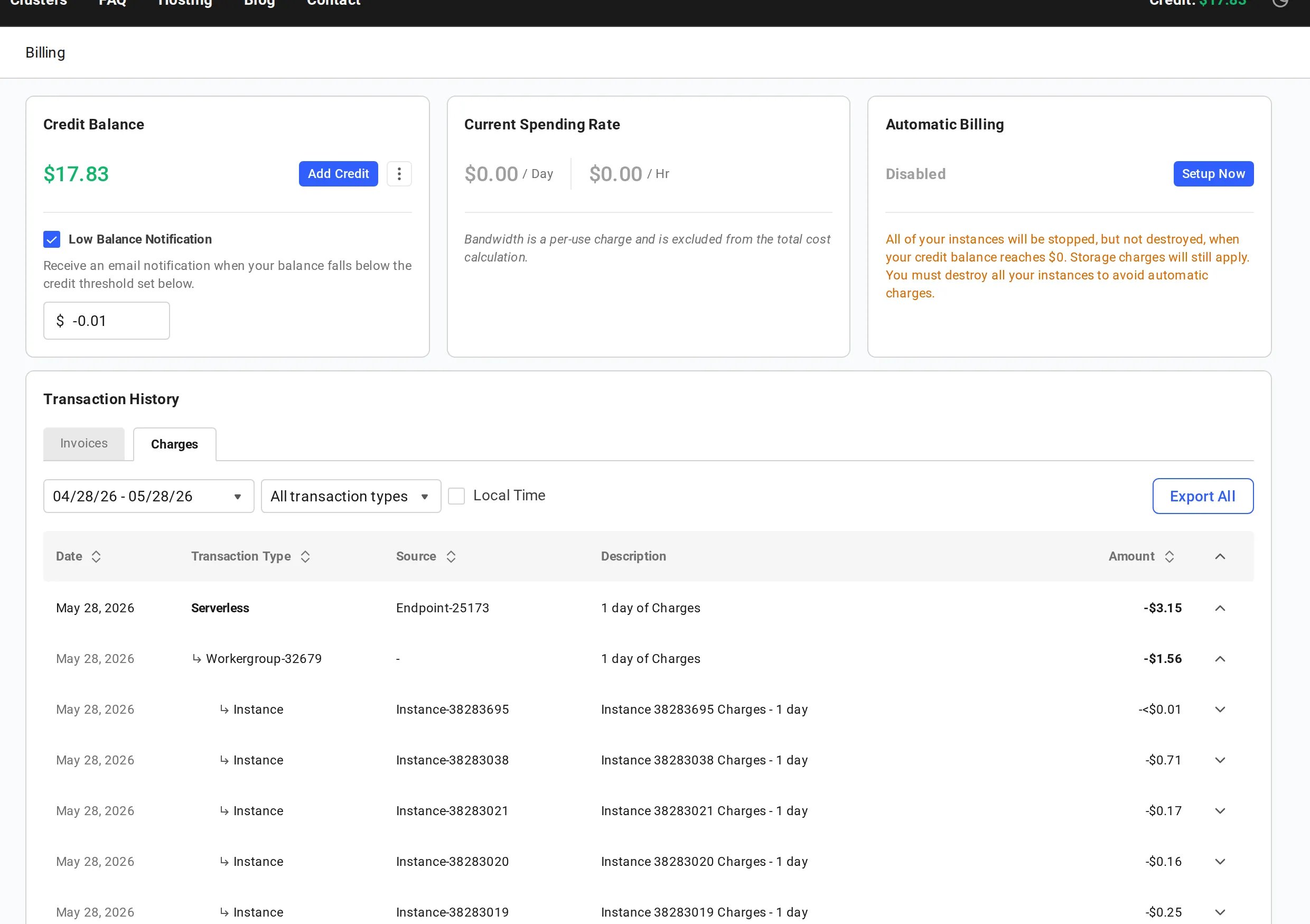Open All transaction types dropdown
1310x924 pixels.
(351, 496)
